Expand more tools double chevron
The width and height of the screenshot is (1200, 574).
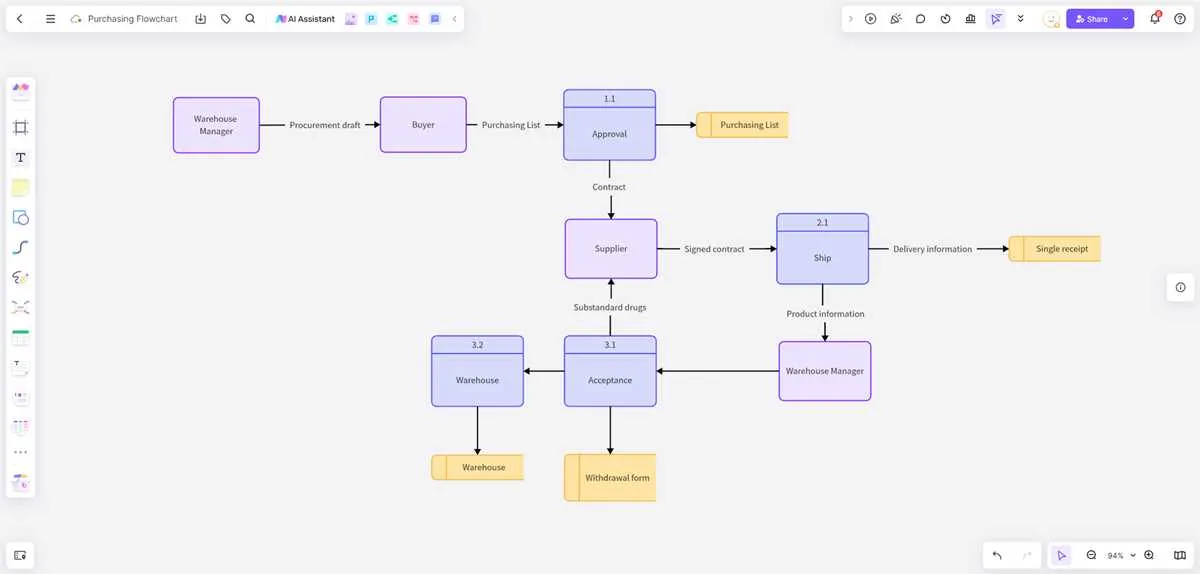tap(1020, 19)
